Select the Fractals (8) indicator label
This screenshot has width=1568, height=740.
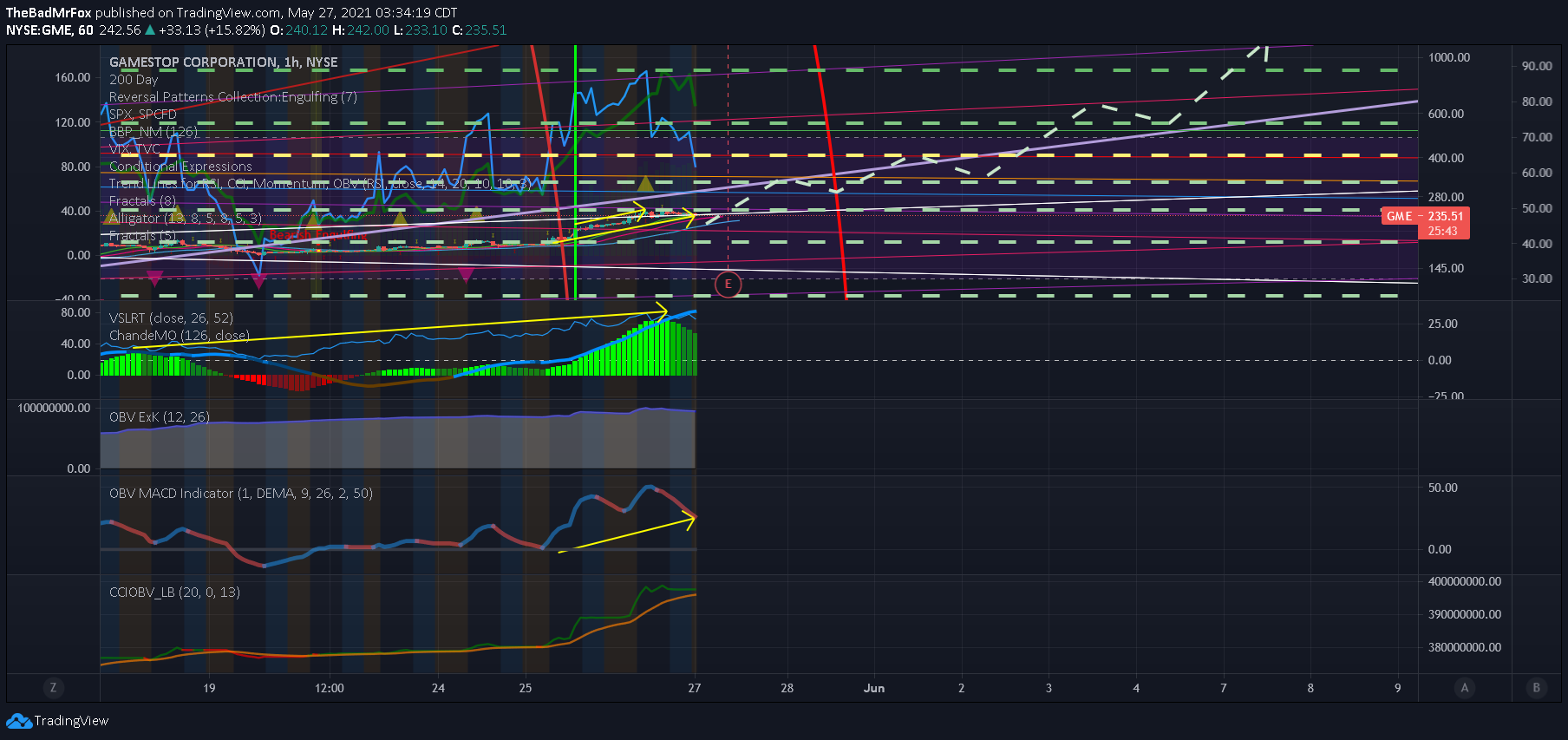pyautogui.click(x=142, y=201)
